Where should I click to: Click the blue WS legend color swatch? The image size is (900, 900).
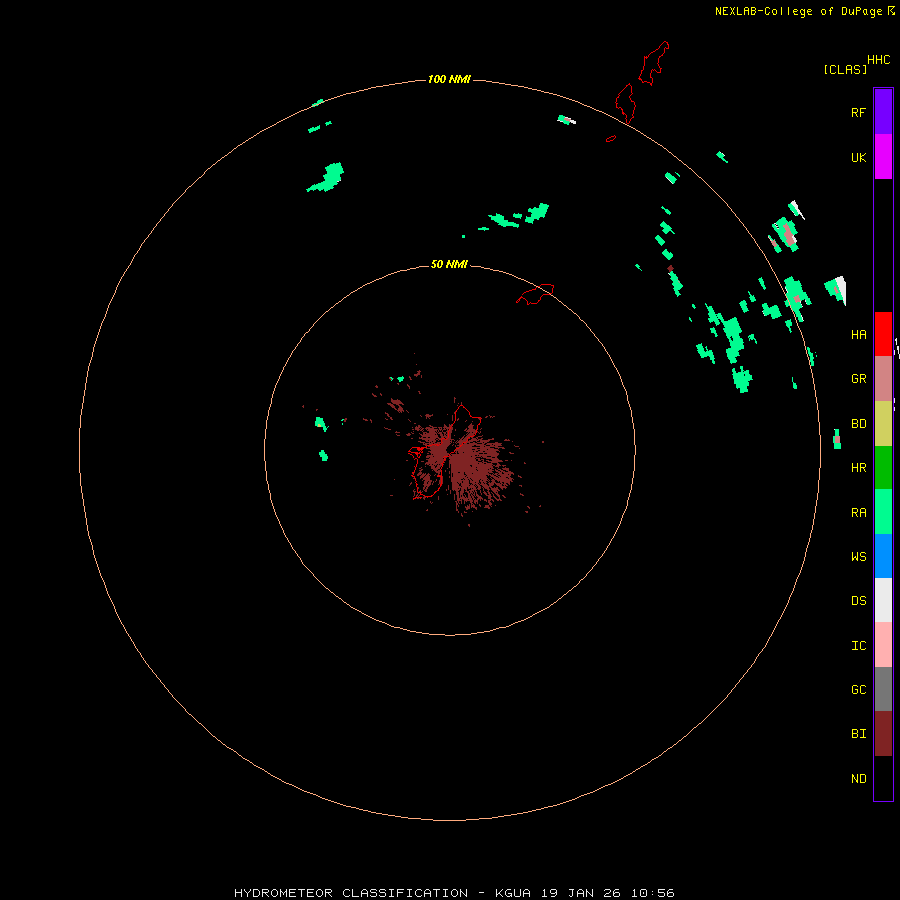click(x=883, y=556)
